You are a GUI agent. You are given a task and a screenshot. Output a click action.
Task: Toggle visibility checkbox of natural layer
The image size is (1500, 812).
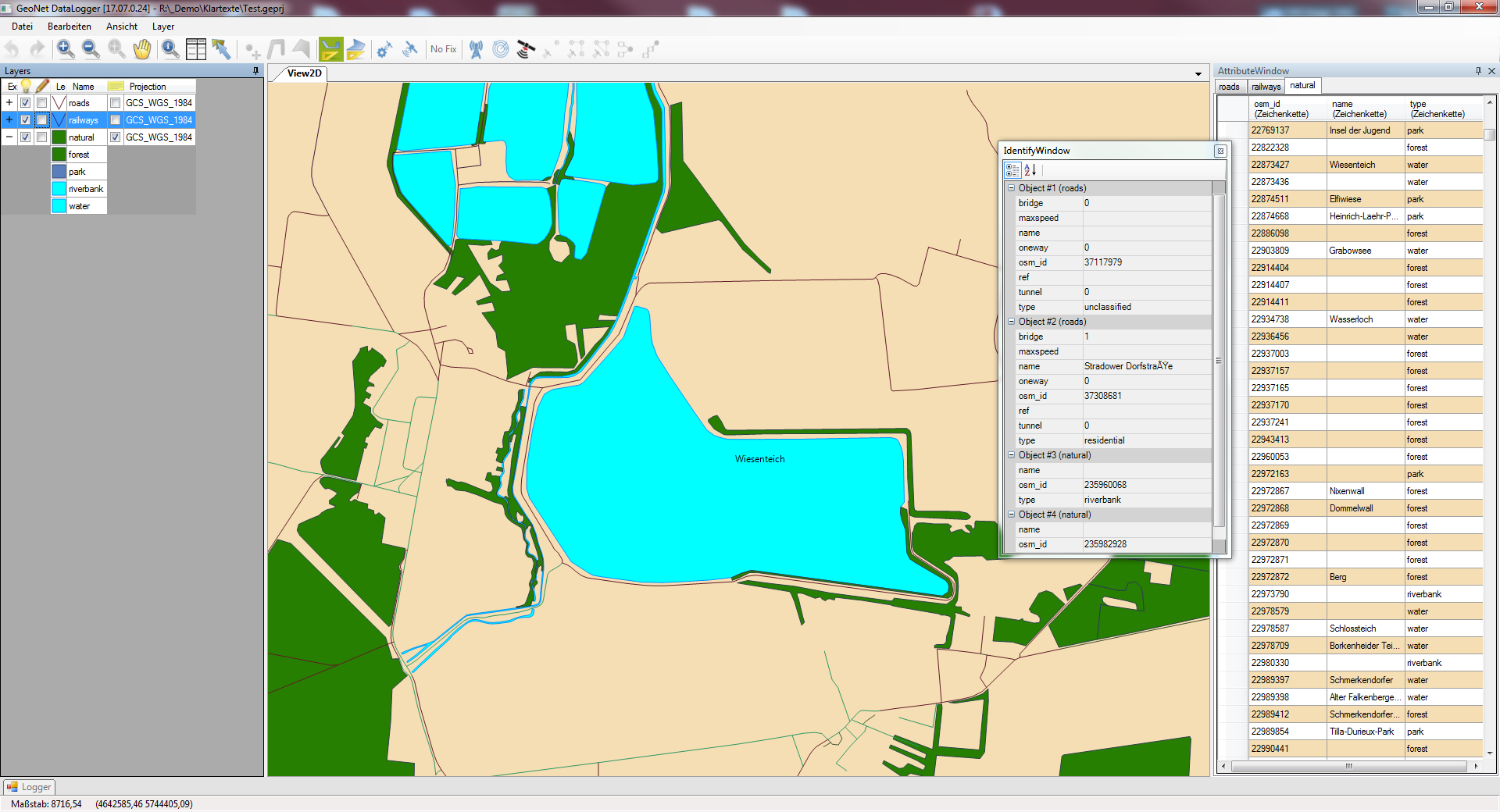point(25,137)
